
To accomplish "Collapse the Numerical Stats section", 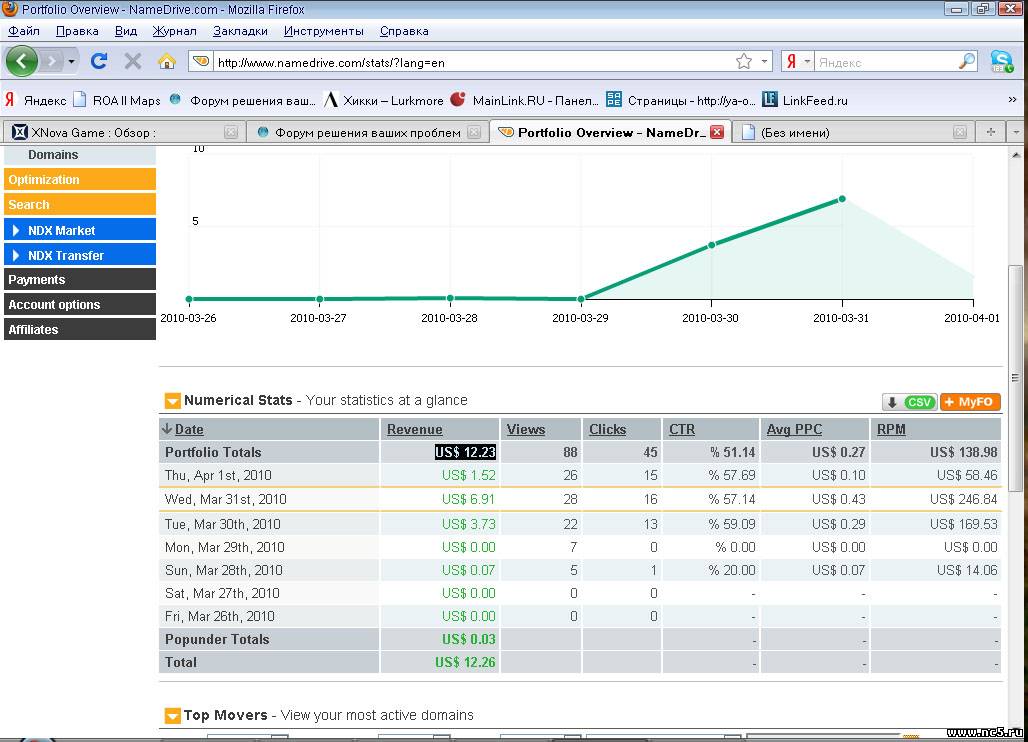I will click(172, 401).
